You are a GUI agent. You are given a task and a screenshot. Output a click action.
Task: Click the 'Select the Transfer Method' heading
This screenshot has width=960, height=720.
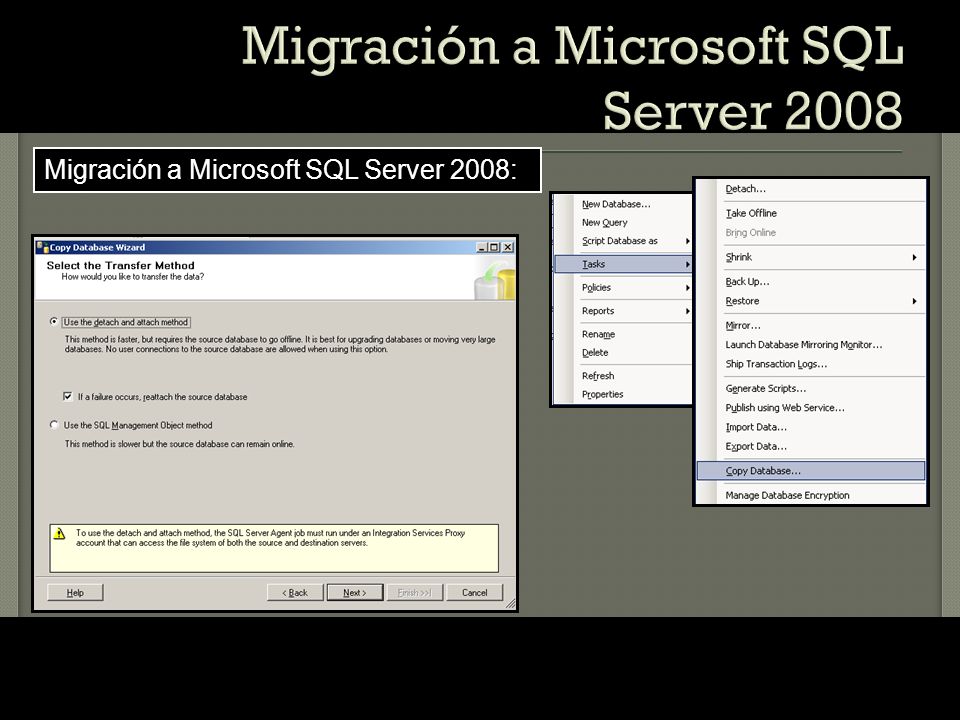click(121, 265)
